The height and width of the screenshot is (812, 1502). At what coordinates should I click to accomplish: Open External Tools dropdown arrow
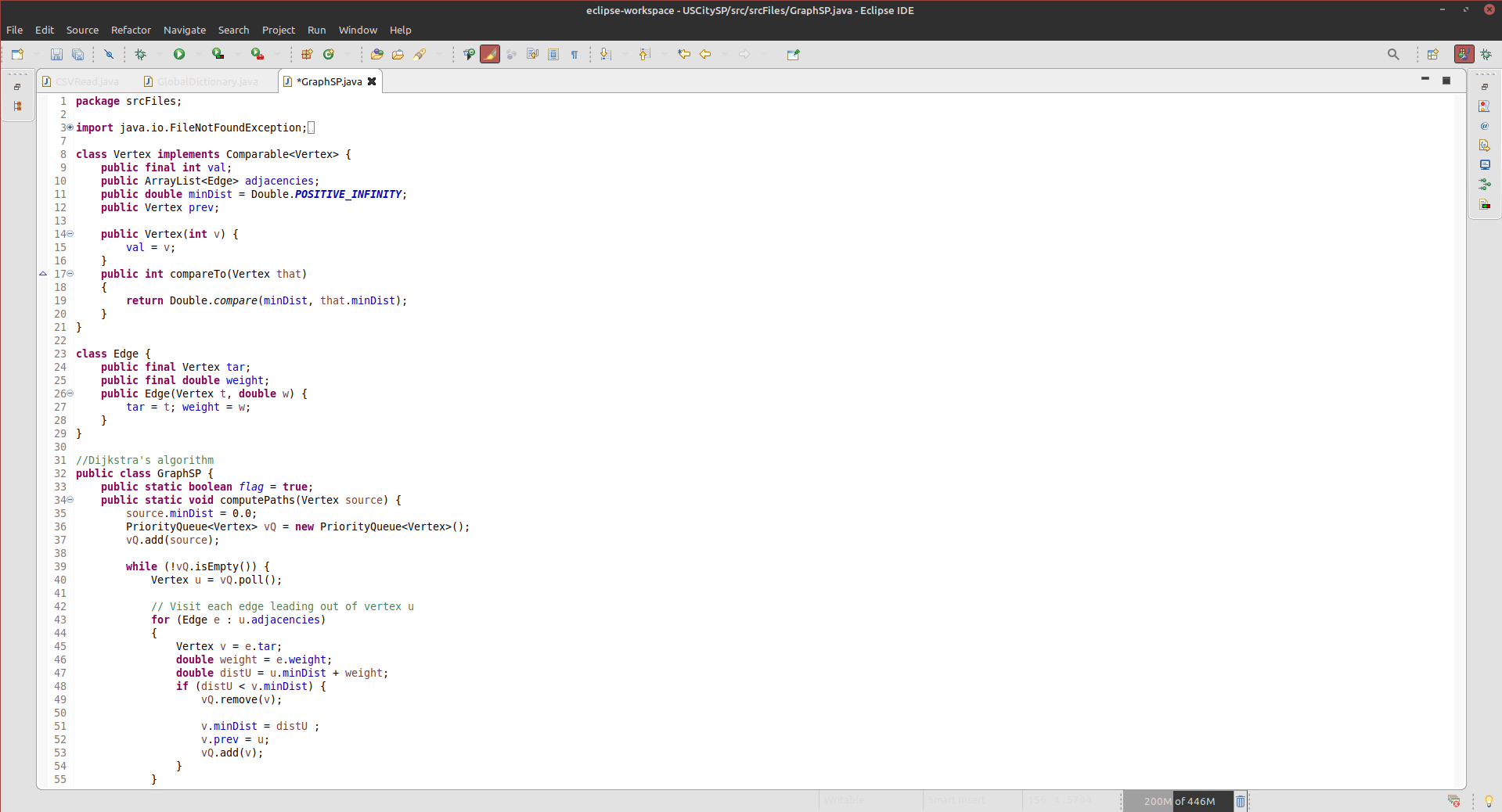276,54
